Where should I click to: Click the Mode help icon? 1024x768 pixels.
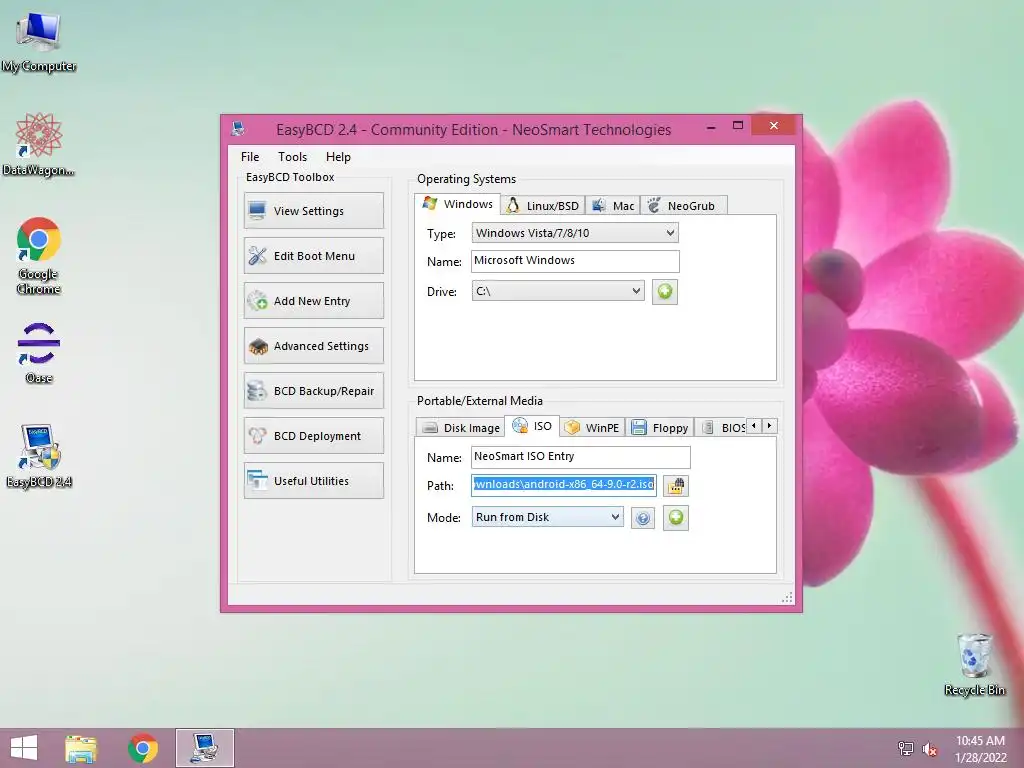coord(643,519)
